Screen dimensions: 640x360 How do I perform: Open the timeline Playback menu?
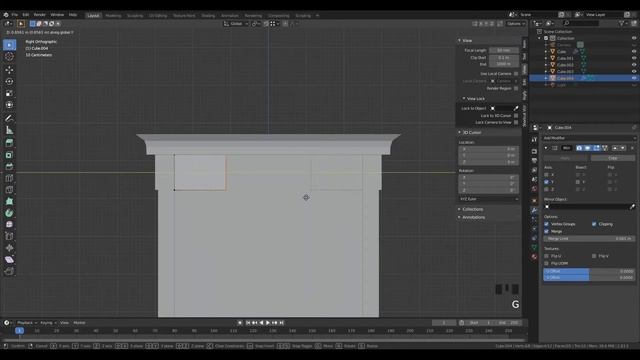point(27,323)
